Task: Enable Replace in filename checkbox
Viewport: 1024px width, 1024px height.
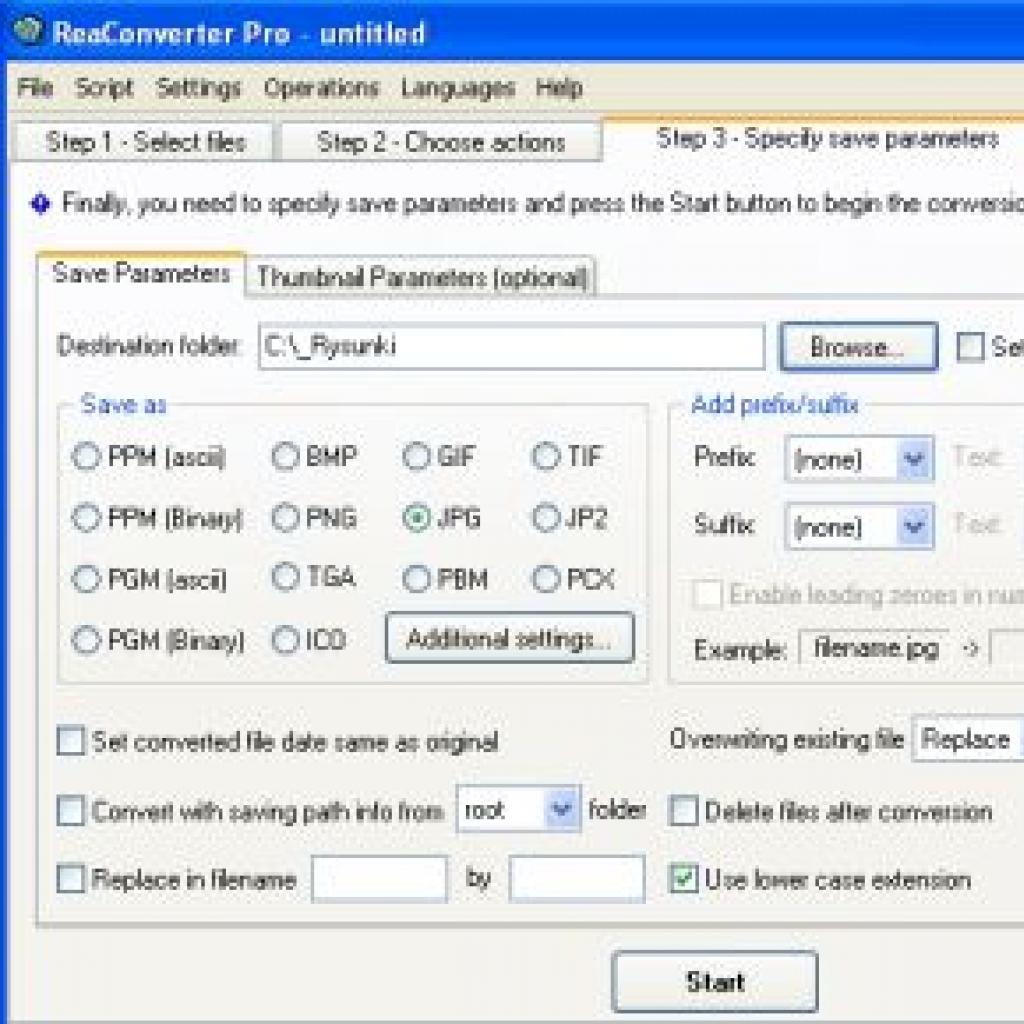Action: [71, 879]
